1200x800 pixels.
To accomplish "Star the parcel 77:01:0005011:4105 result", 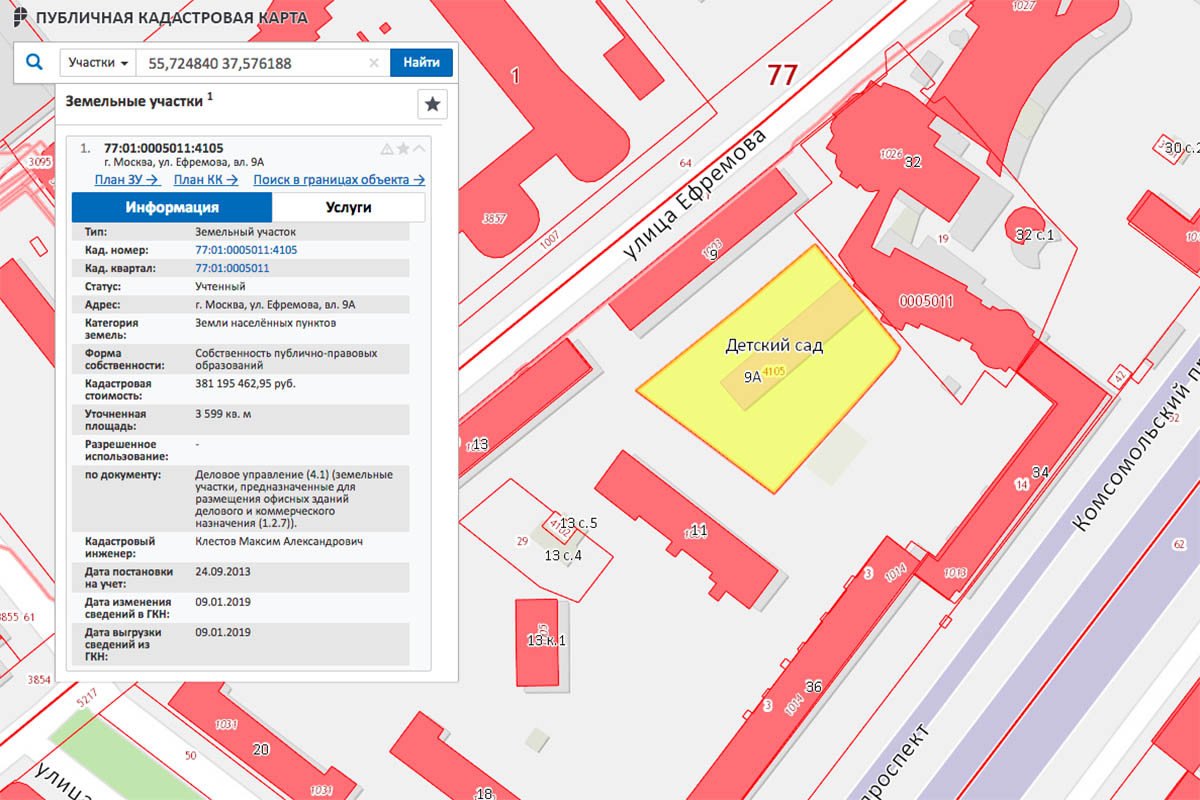I will pos(403,149).
